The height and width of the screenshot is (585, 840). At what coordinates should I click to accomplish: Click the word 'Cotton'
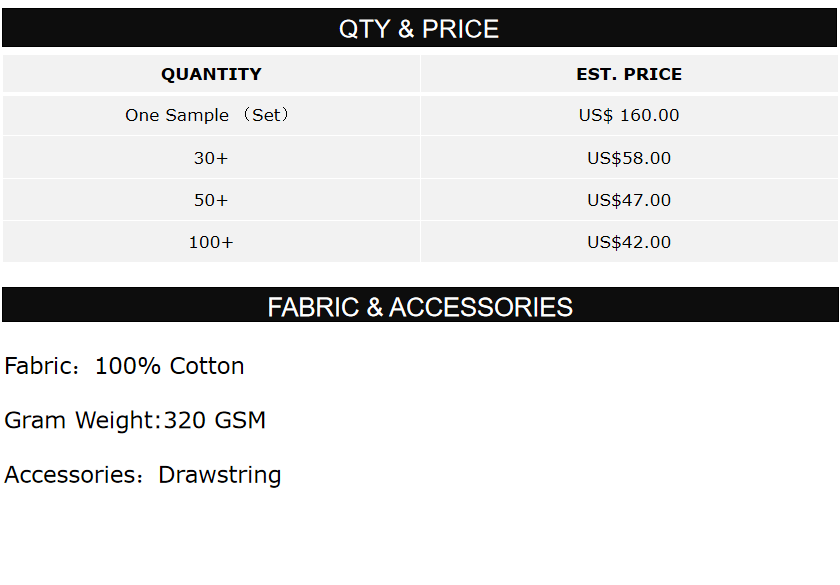(207, 366)
